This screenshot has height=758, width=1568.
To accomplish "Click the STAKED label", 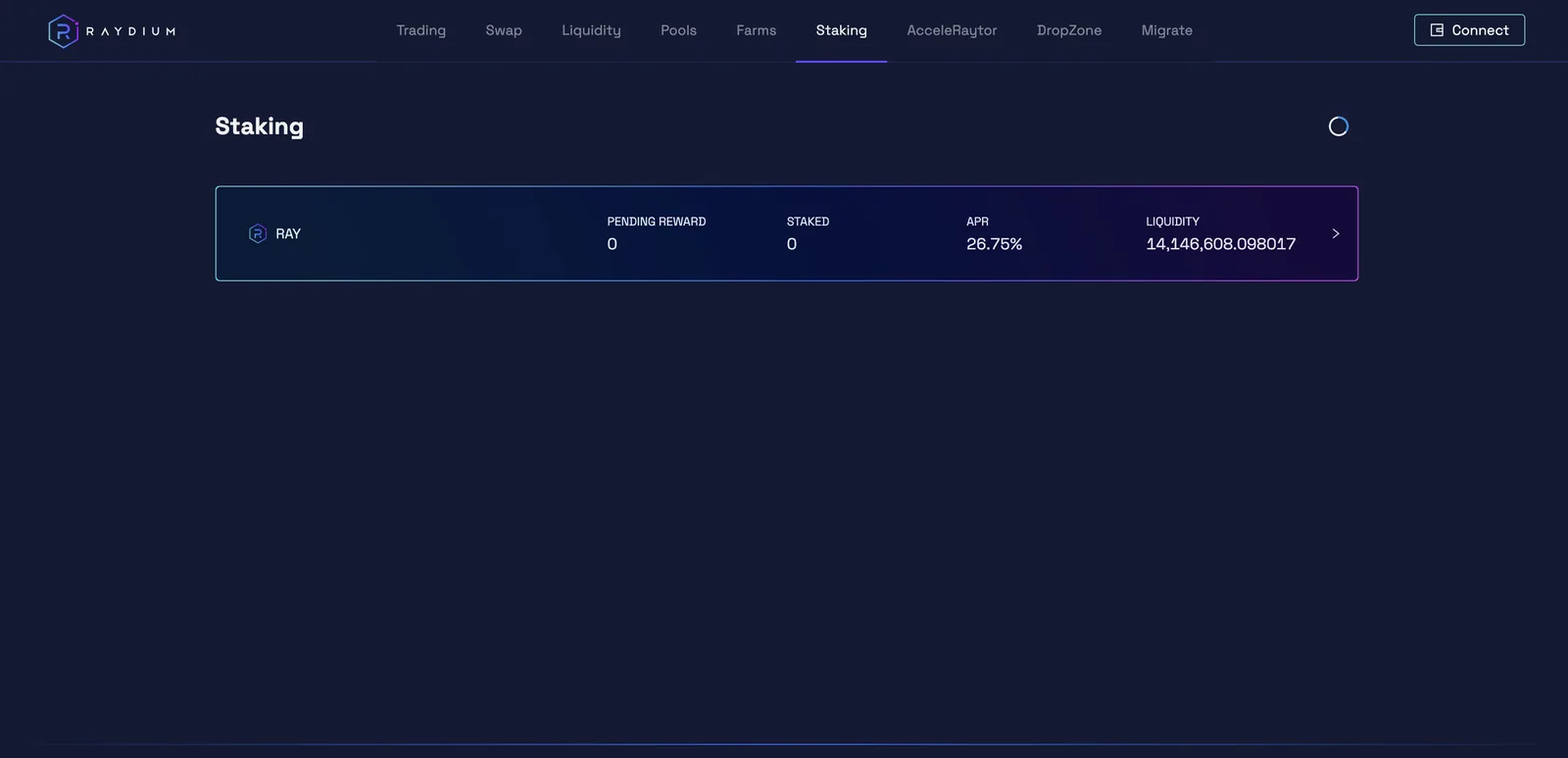I will tap(808, 222).
